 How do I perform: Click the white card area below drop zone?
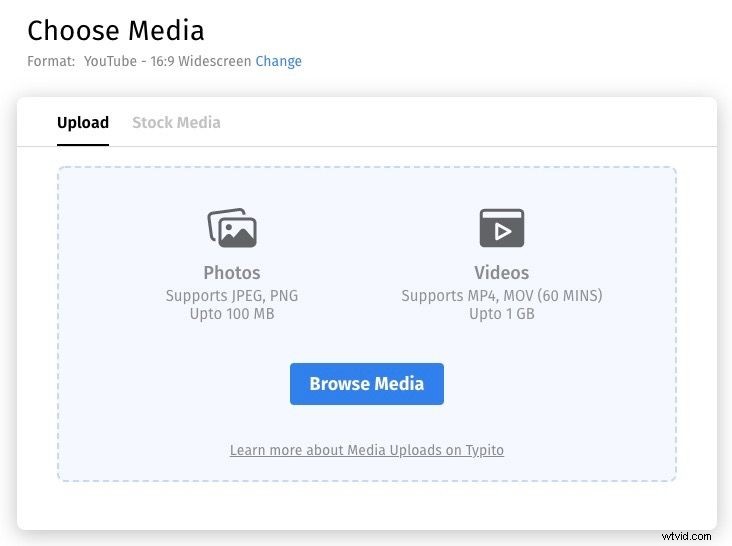click(366, 505)
